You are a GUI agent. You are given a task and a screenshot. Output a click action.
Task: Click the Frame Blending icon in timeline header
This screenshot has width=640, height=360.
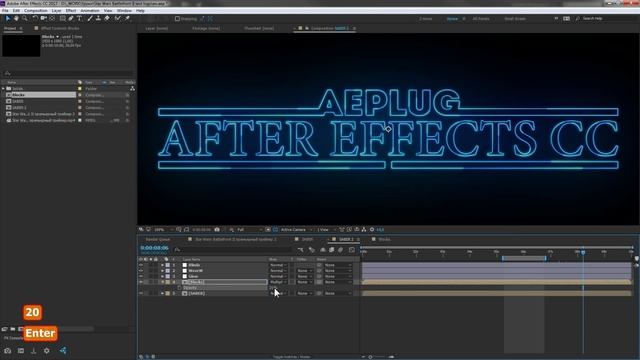pyautogui.click(x=331, y=250)
